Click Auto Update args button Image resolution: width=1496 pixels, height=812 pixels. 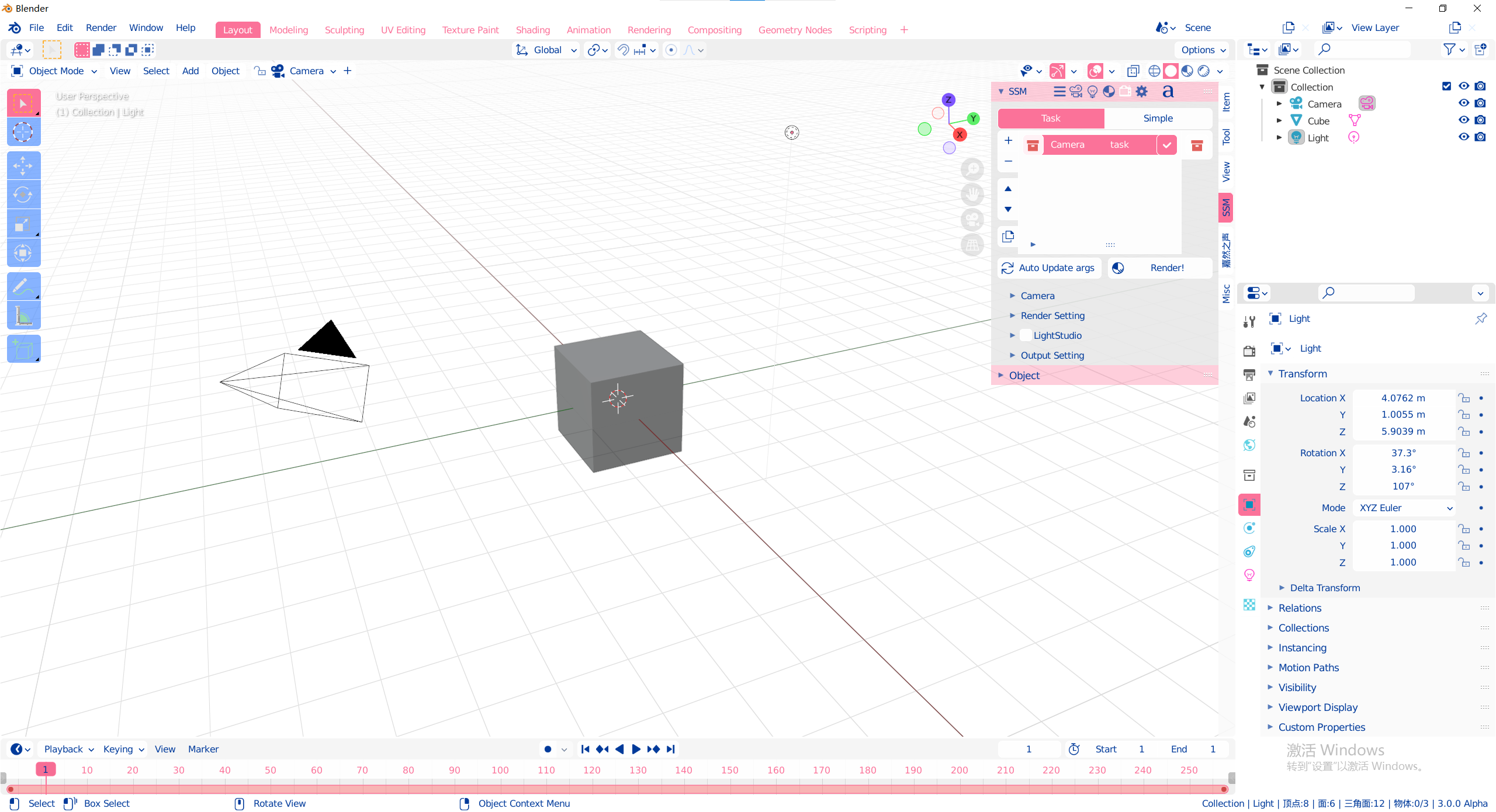click(x=1049, y=268)
